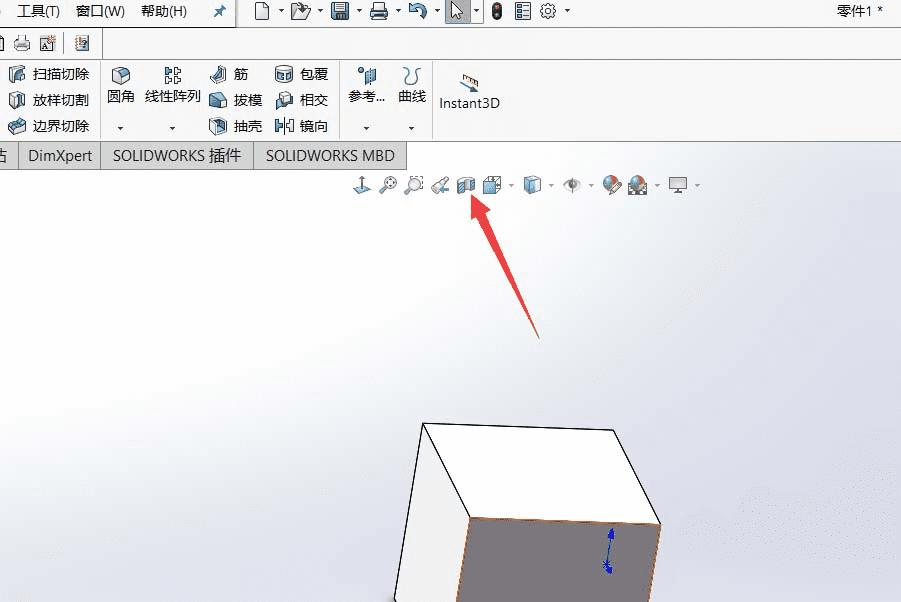901x602 pixels.
Task: Click the Zoom to Fit magnifier icon
Action: [x=388, y=185]
